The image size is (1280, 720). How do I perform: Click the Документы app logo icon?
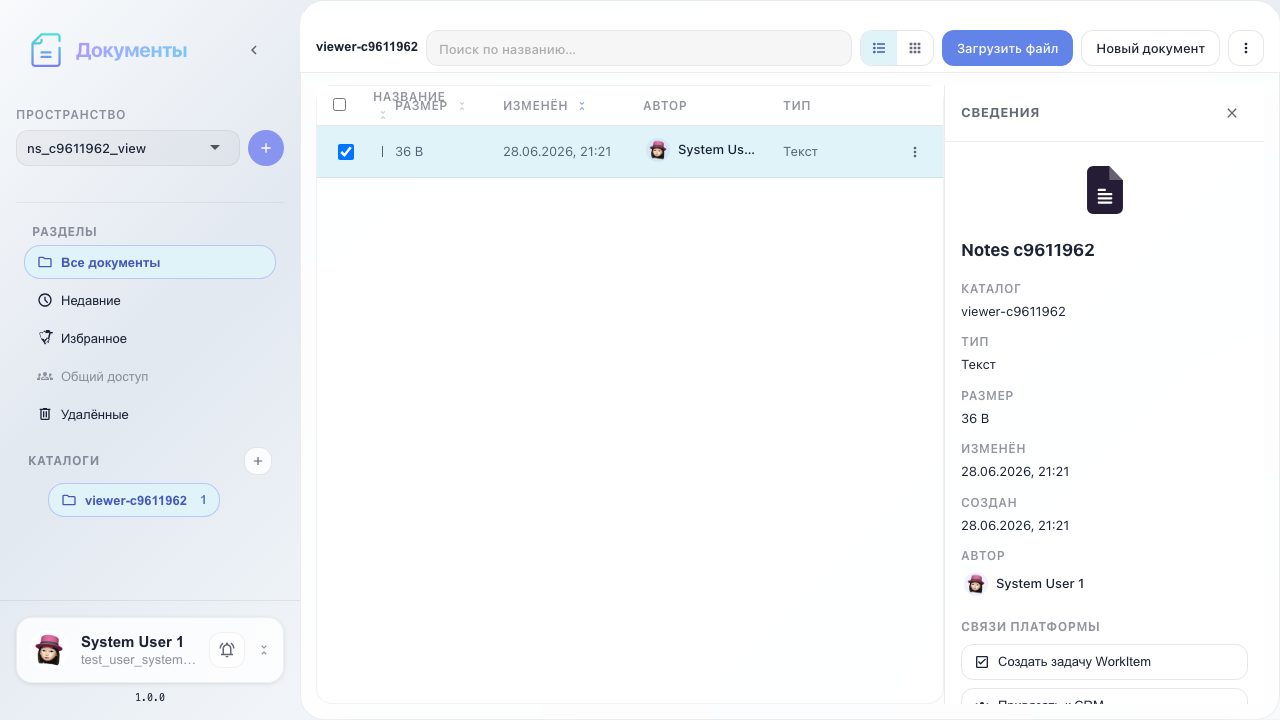pos(46,50)
